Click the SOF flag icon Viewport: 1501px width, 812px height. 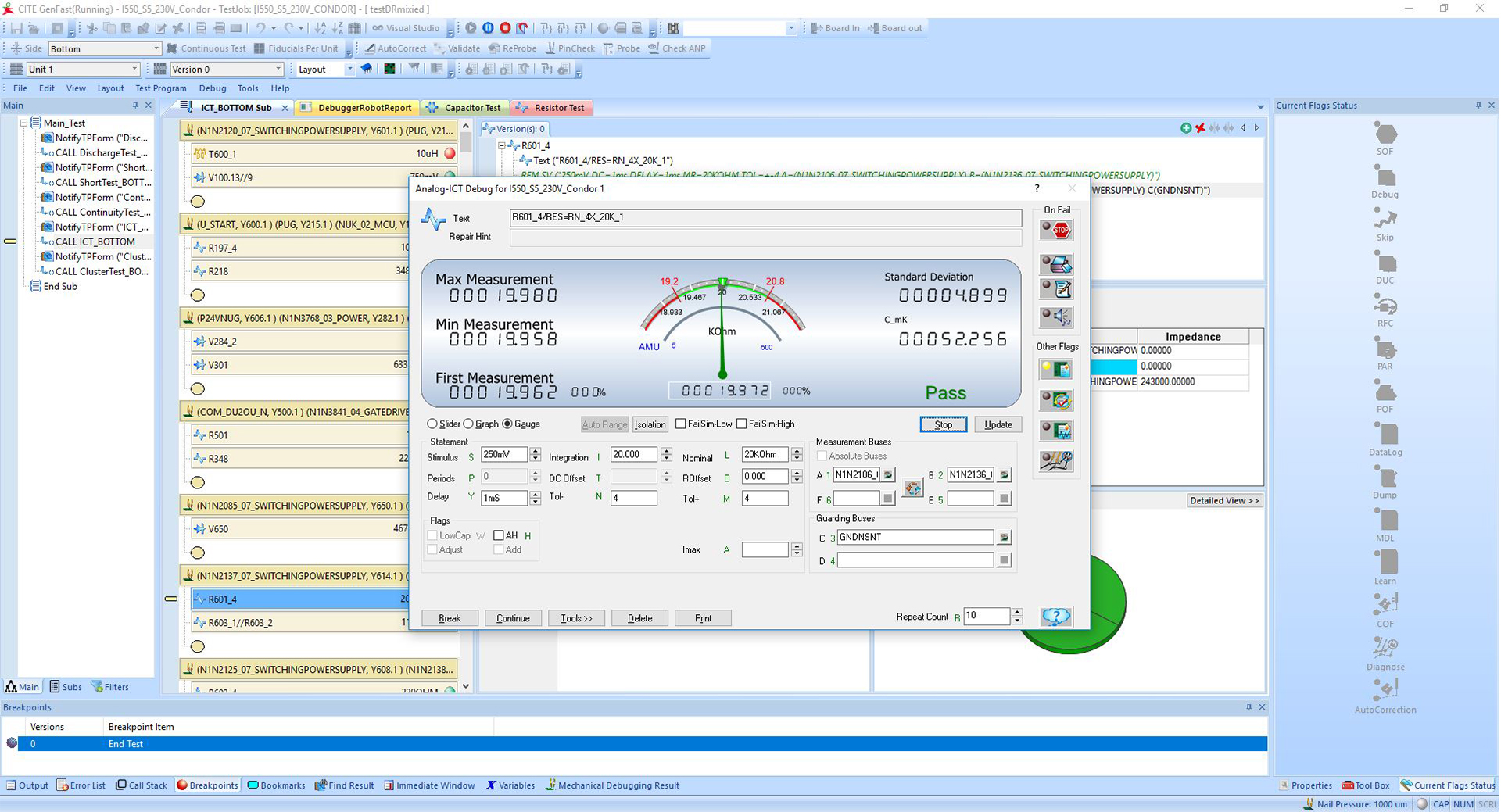[1385, 133]
